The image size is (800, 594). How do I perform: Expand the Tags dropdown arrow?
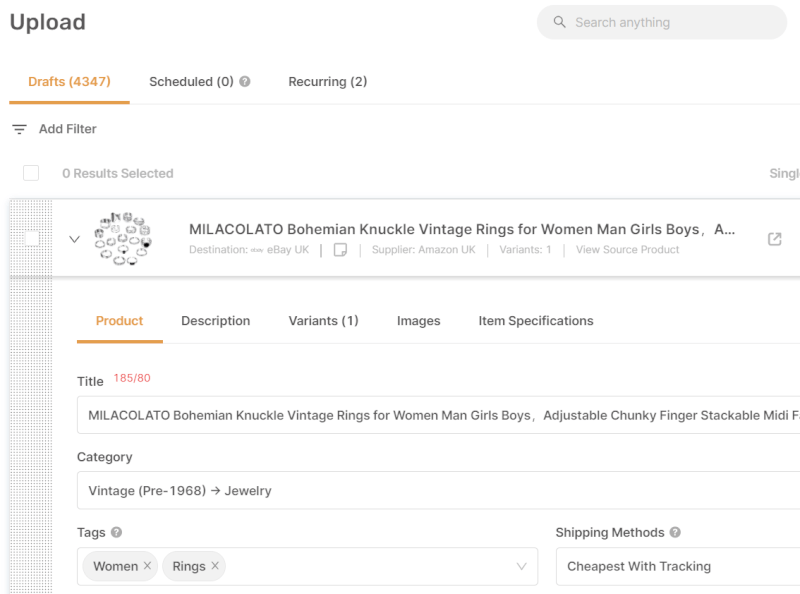[x=521, y=566]
